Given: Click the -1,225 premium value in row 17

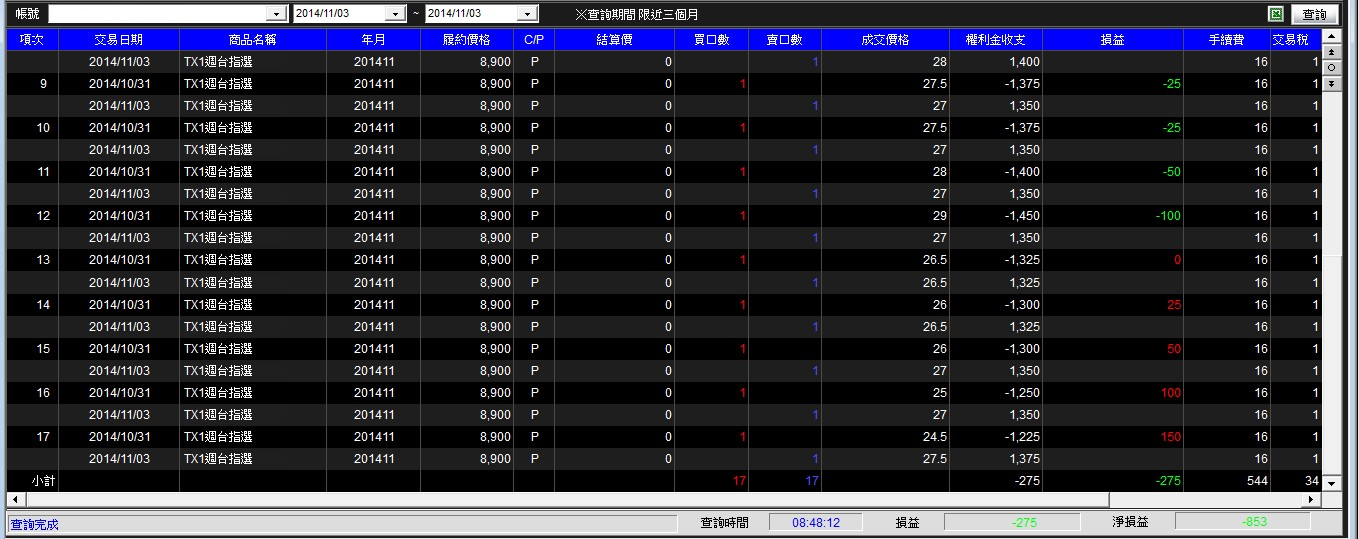Looking at the screenshot, I should point(1022,437).
